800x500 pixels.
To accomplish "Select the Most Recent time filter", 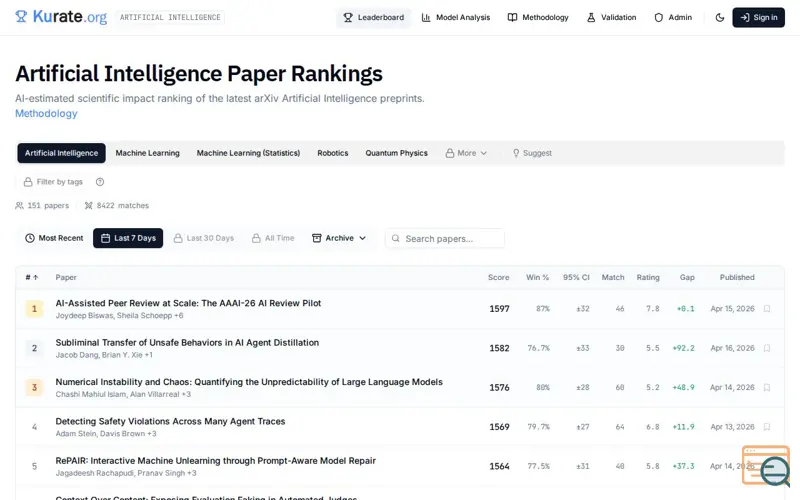I will pyautogui.click(x=54, y=238).
